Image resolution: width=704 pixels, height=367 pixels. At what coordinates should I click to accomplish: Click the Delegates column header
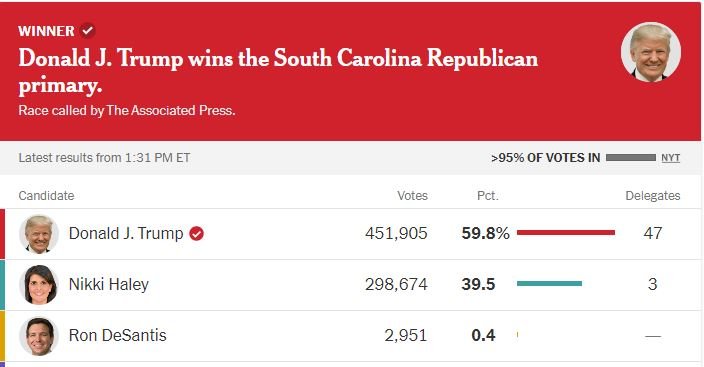click(653, 195)
